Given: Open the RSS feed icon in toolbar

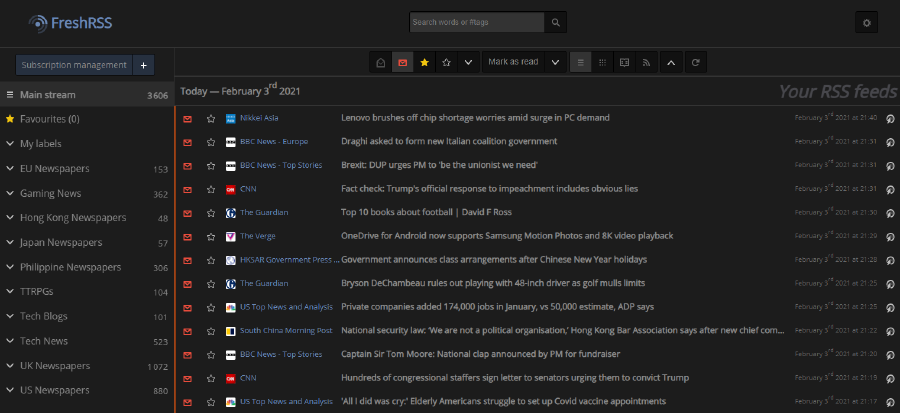Looking at the screenshot, I should [646, 63].
